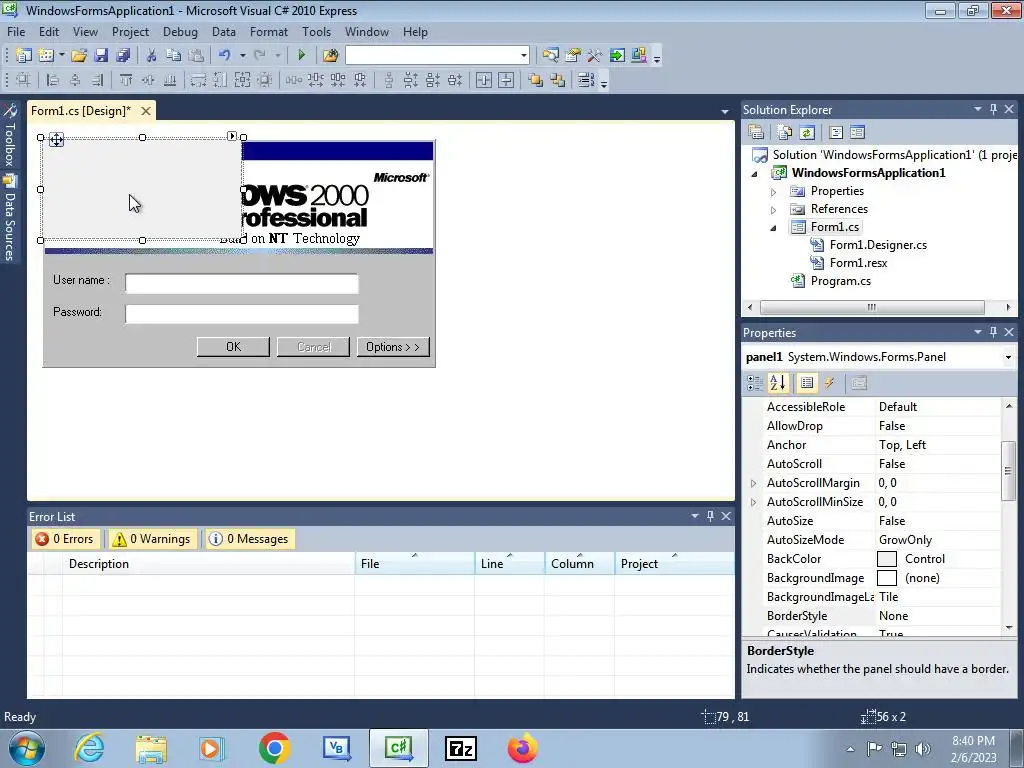Viewport: 1024px width, 768px height.
Task: Show Events with the lightning icon
Action: pos(829,383)
